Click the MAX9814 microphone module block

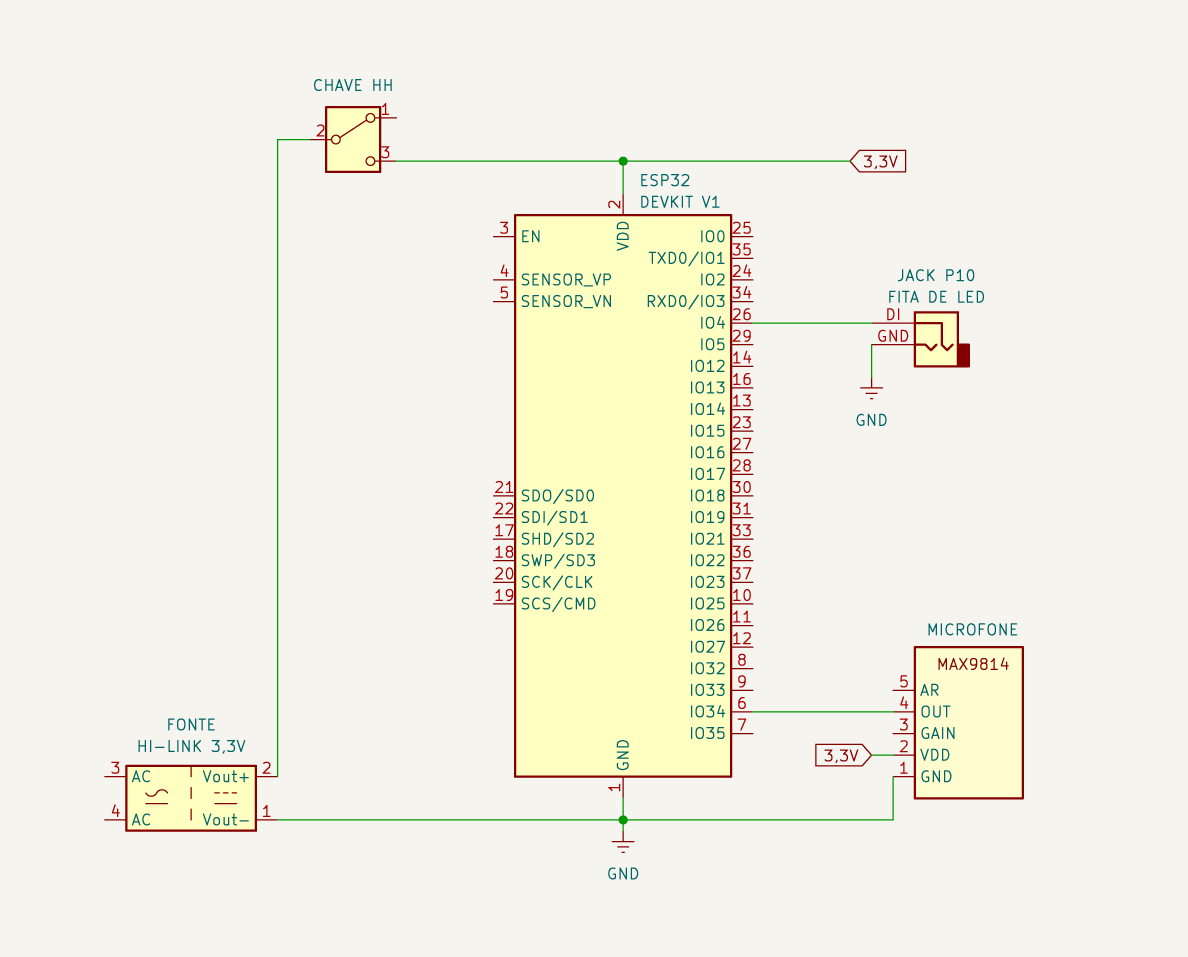coord(968,722)
